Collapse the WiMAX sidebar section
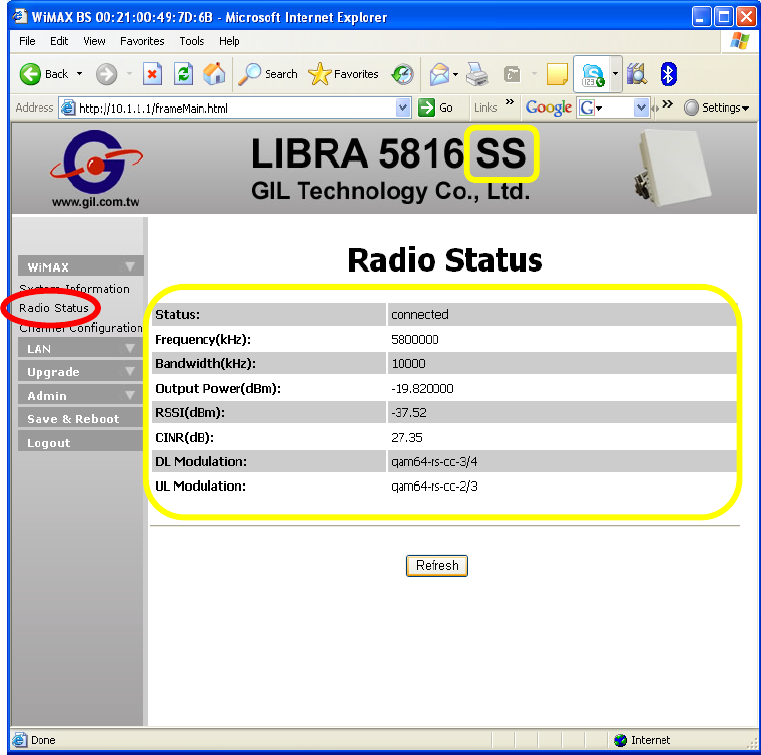 (81, 266)
